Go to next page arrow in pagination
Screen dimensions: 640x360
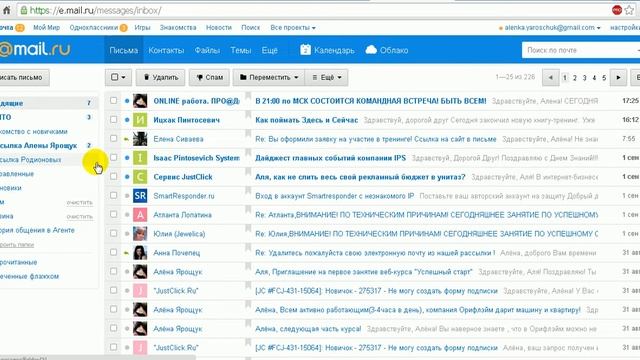pyautogui.click(x=618, y=78)
